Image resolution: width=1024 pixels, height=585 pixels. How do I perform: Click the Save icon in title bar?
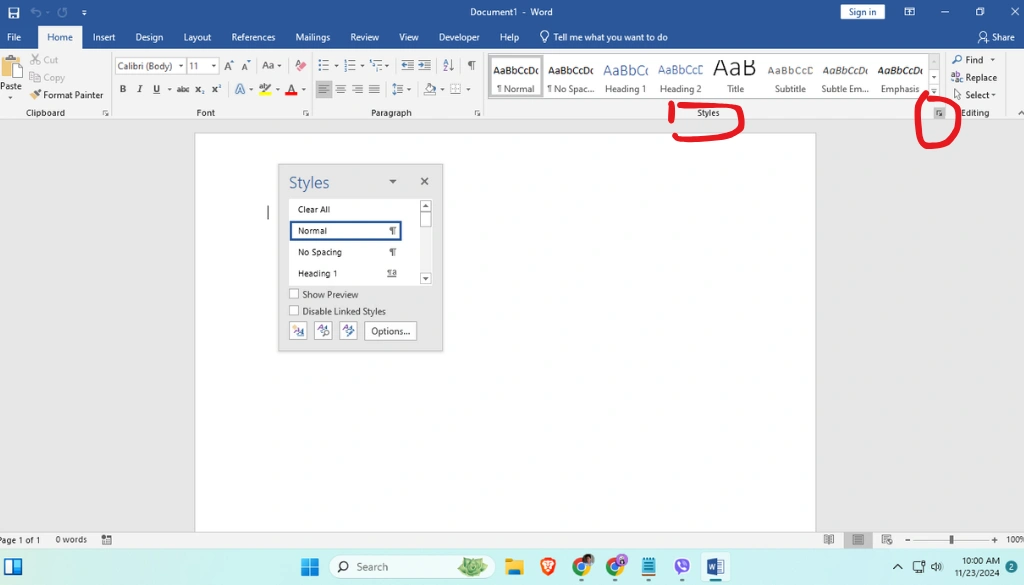click(x=13, y=12)
